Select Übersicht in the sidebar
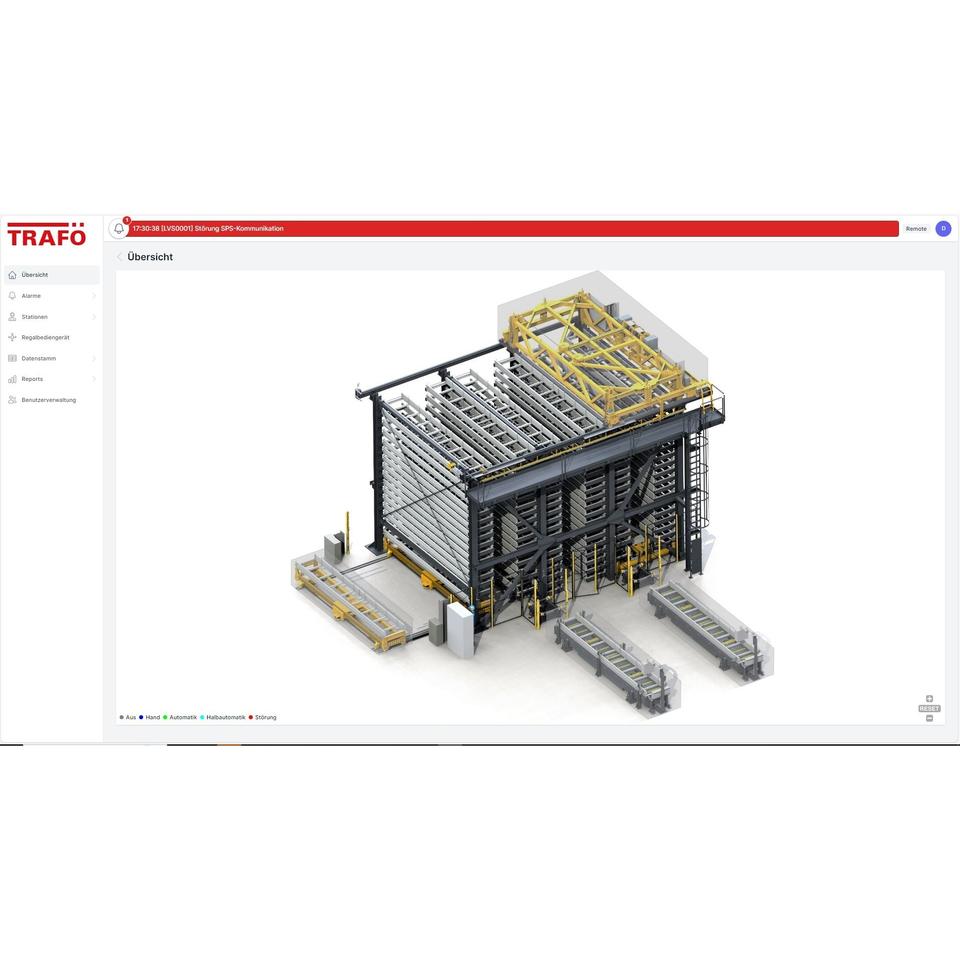Image resolution: width=960 pixels, height=960 pixels. [x=51, y=275]
